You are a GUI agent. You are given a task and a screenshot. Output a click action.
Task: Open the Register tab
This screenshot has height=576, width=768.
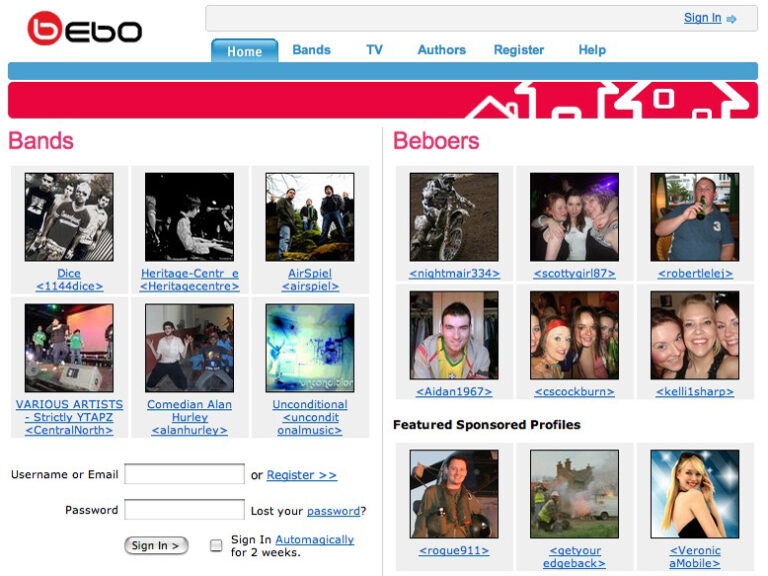coord(519,50)
